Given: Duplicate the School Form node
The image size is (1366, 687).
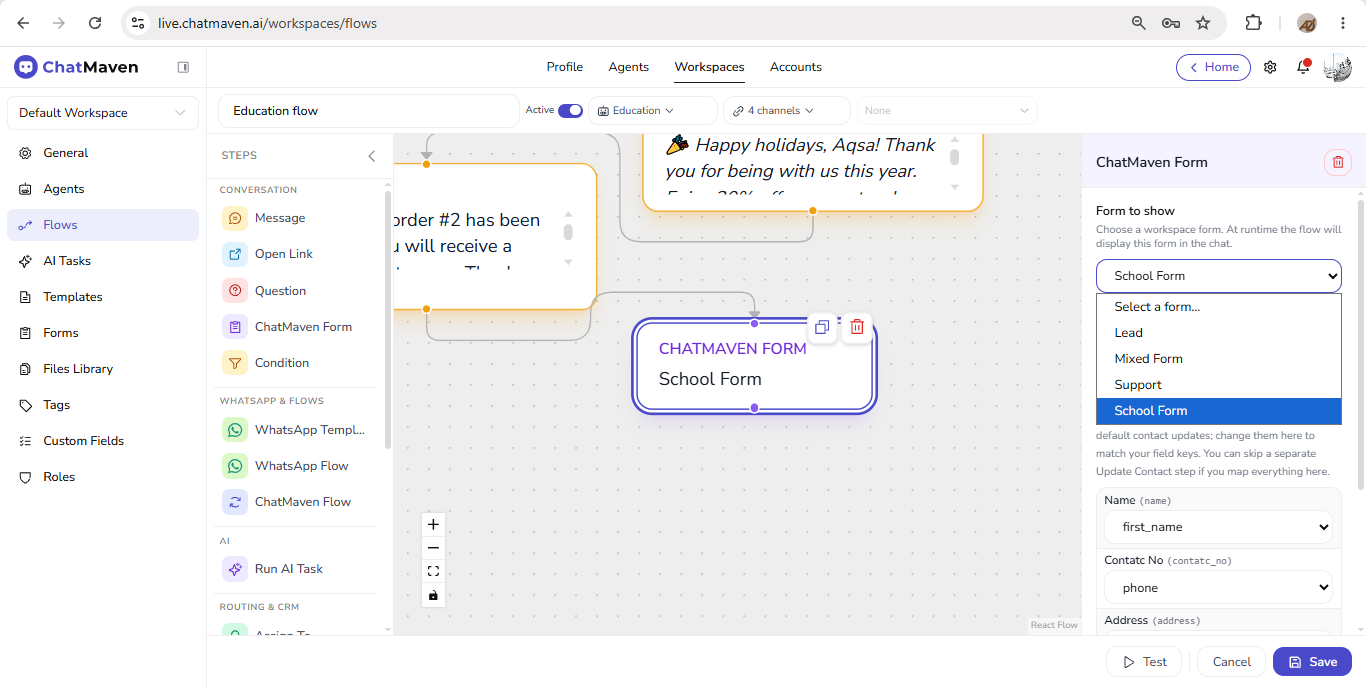Looking at the screenshot, I should tap(822, 327).
